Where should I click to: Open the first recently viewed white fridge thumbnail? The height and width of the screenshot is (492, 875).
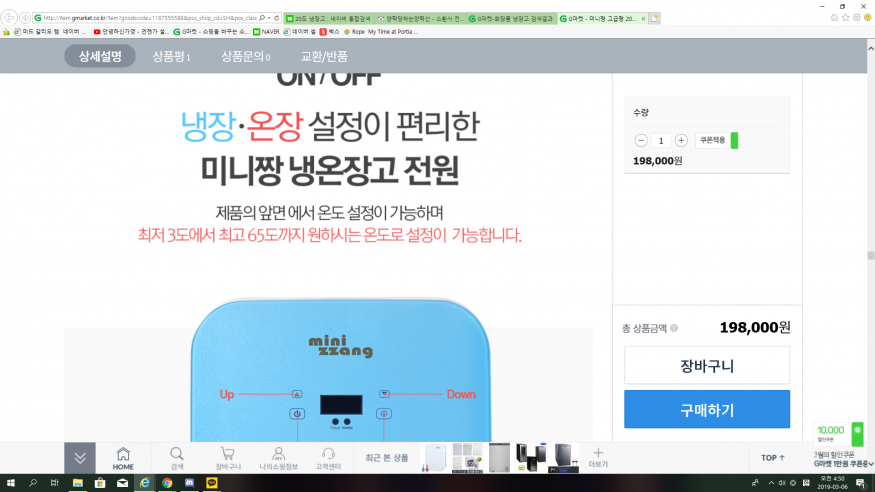[435, 458]
